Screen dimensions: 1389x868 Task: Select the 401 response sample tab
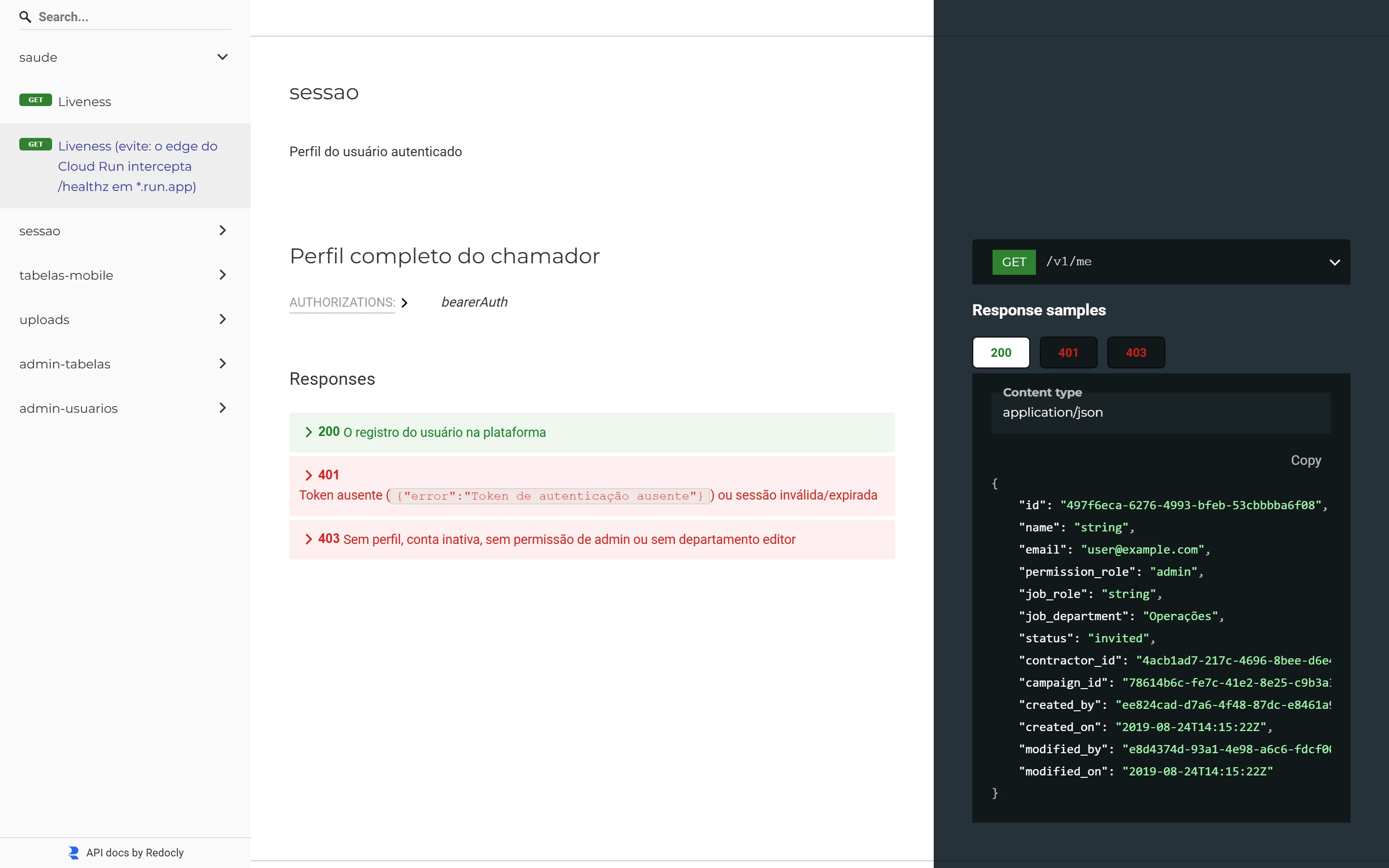click(1068, 353)
